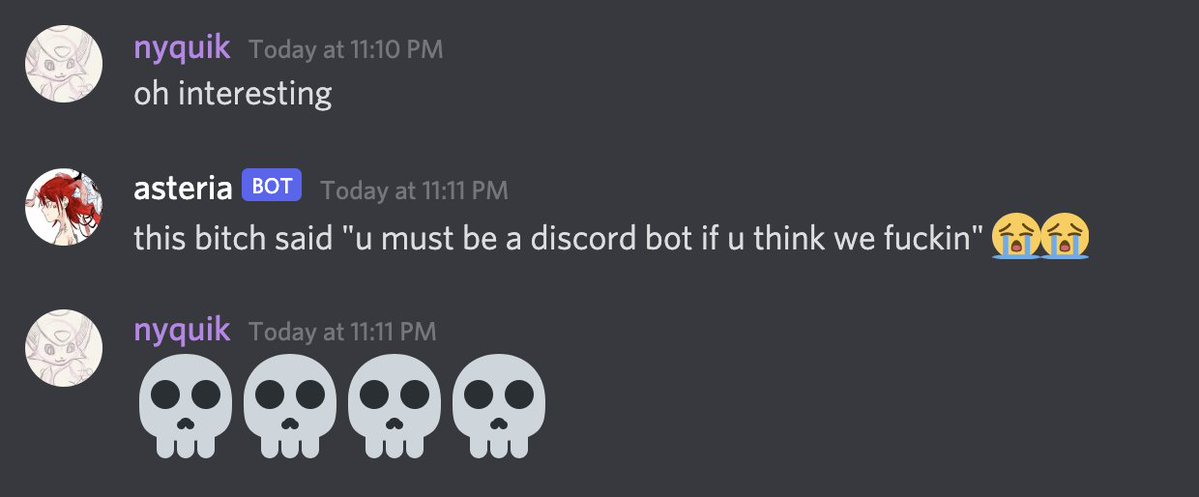Viewport: 1199px width, 497px height.
Task: Click the second skull emoji
Action: tap(290, 405)
